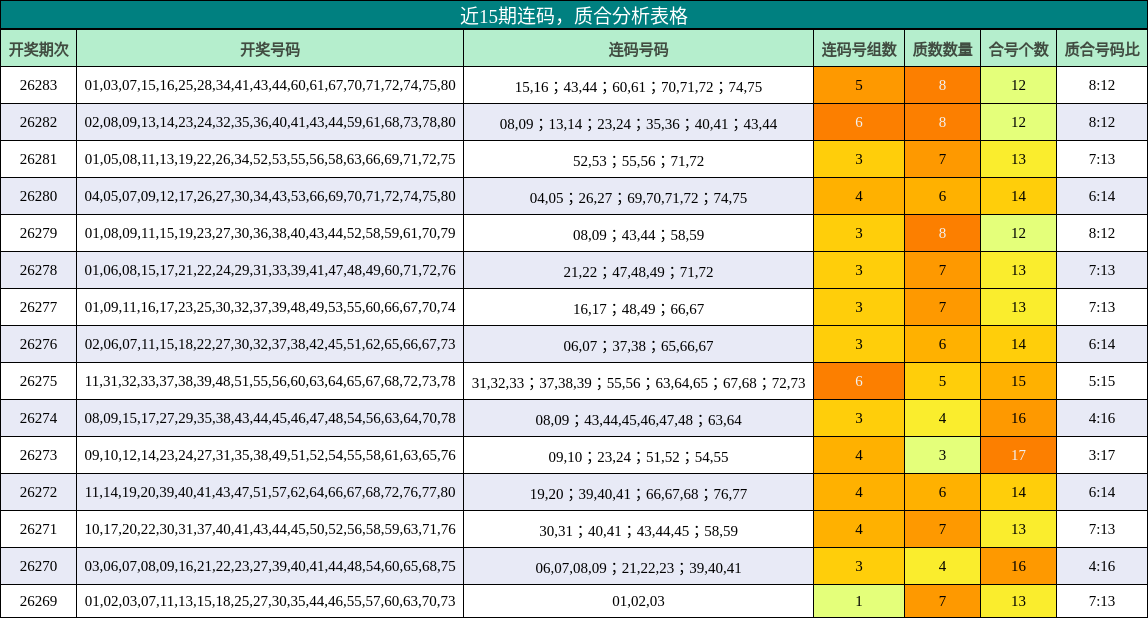The width and height of the screenshot is (1148, 618).
Task: Click consecutive numbers 08,09；43,44；58,59
Action: [x=638, y=234]
